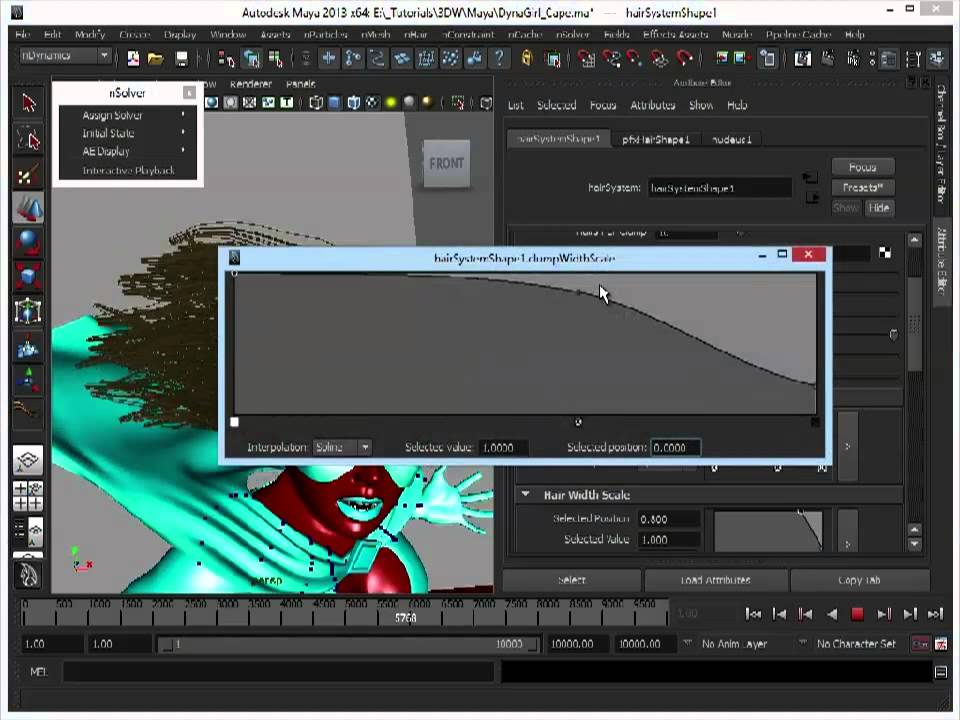Choose the Rotate tool sphere icon

[x=28, y=242]
